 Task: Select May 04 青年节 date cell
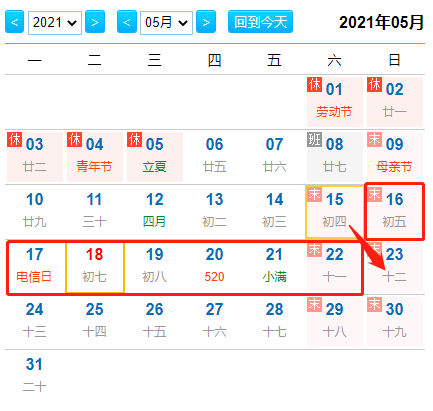95,157
